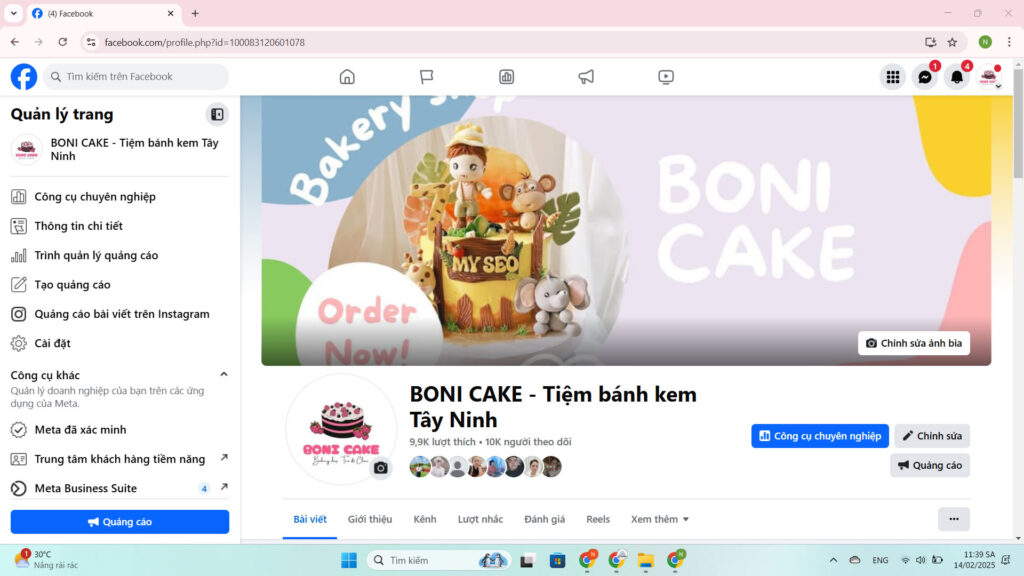1024x576 pixels.
Task: Open account profile dropdown in top right
Action: tap(989, 77)
